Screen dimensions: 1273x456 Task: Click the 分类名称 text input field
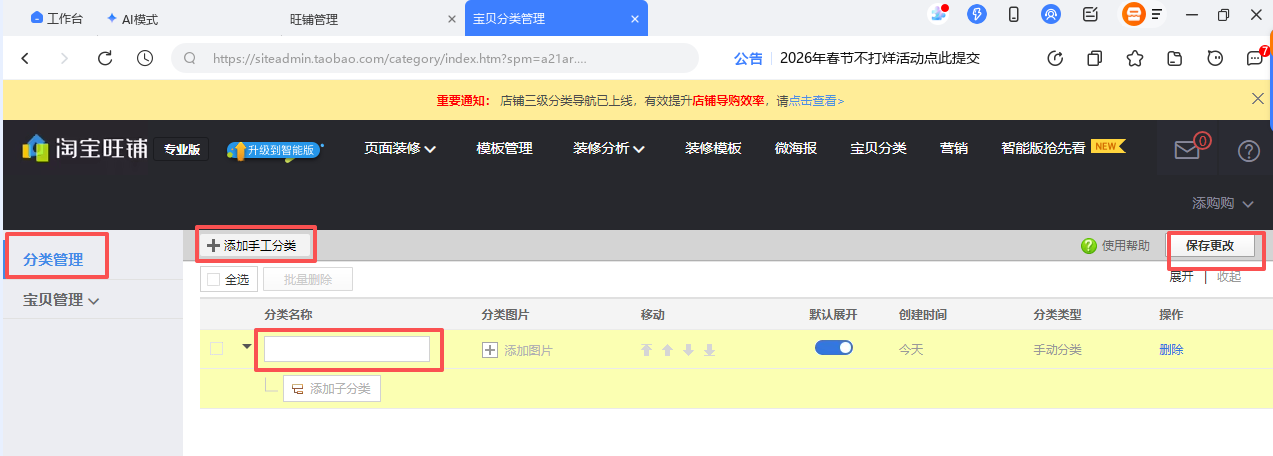(347, 349)
